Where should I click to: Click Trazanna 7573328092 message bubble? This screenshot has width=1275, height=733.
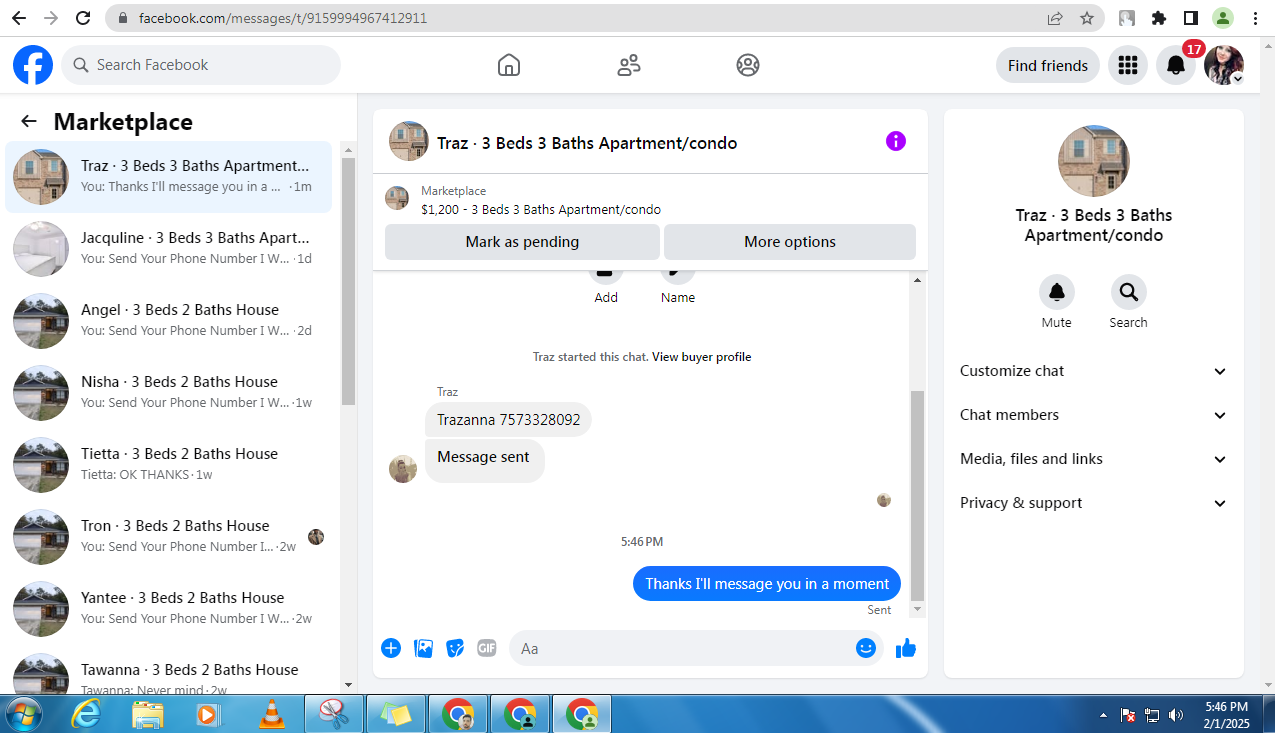(509, 420)
